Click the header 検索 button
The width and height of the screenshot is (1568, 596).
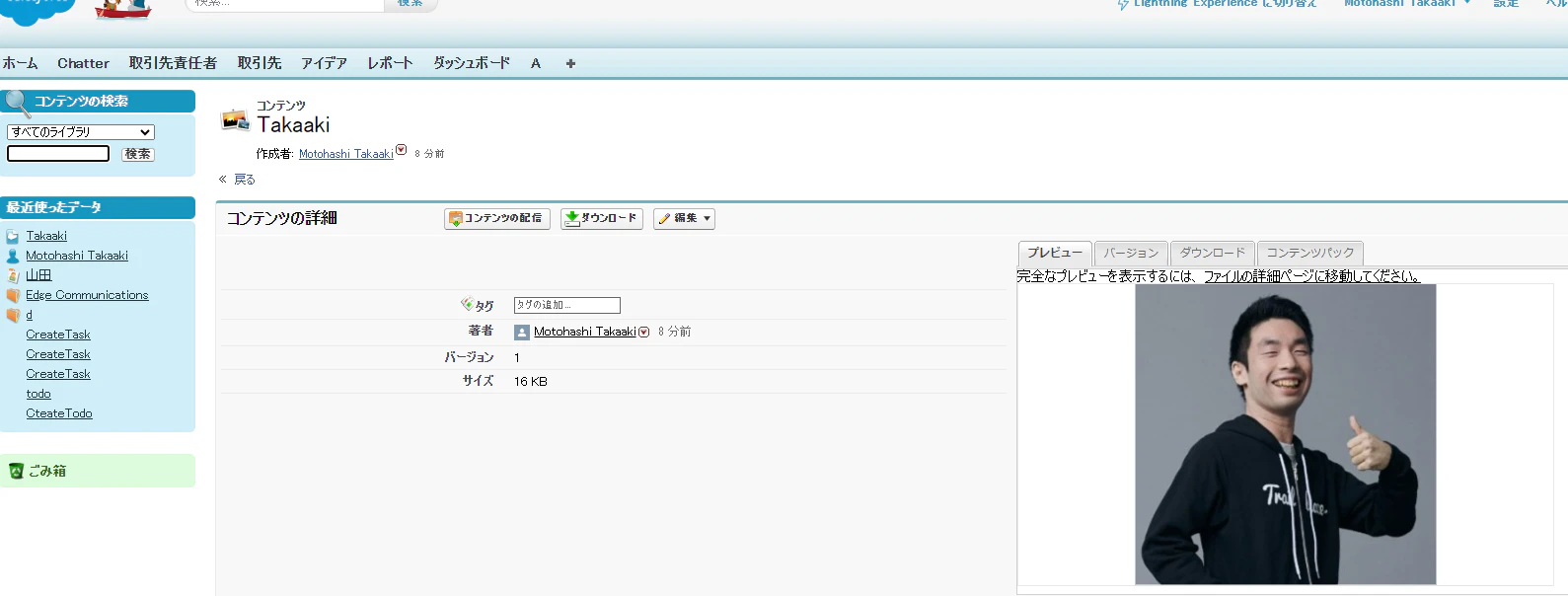(x=410, y=4)
